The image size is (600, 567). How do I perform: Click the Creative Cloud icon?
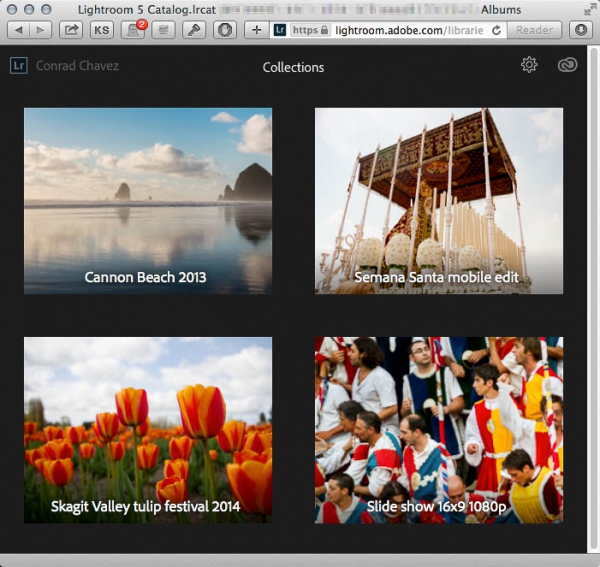567,65
